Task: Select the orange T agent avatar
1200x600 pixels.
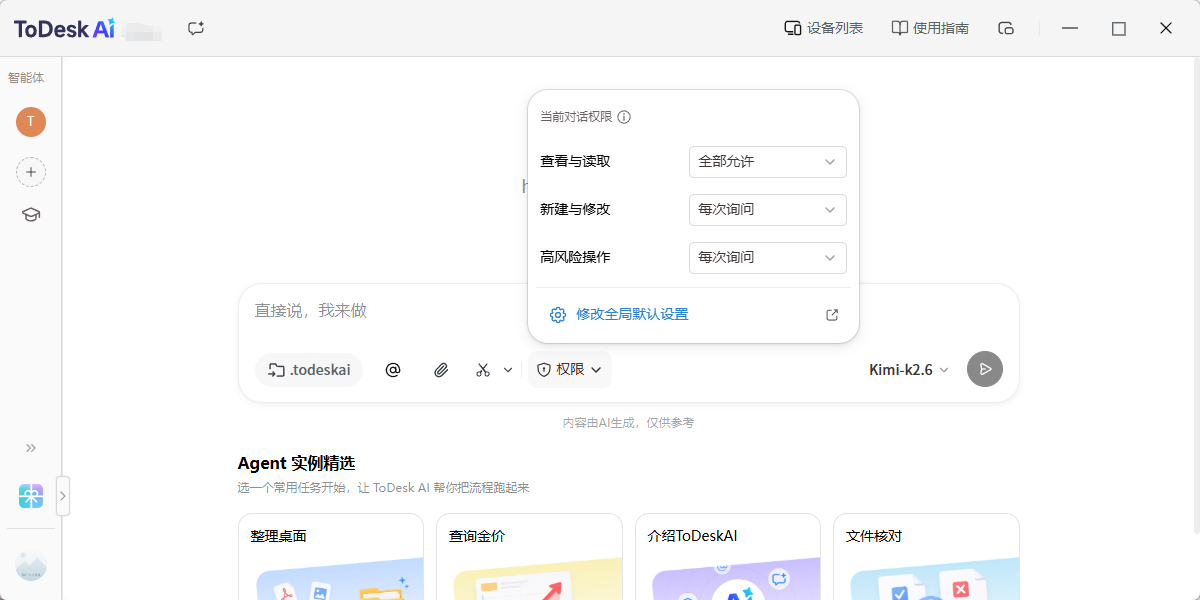Action: click(31, 122)
